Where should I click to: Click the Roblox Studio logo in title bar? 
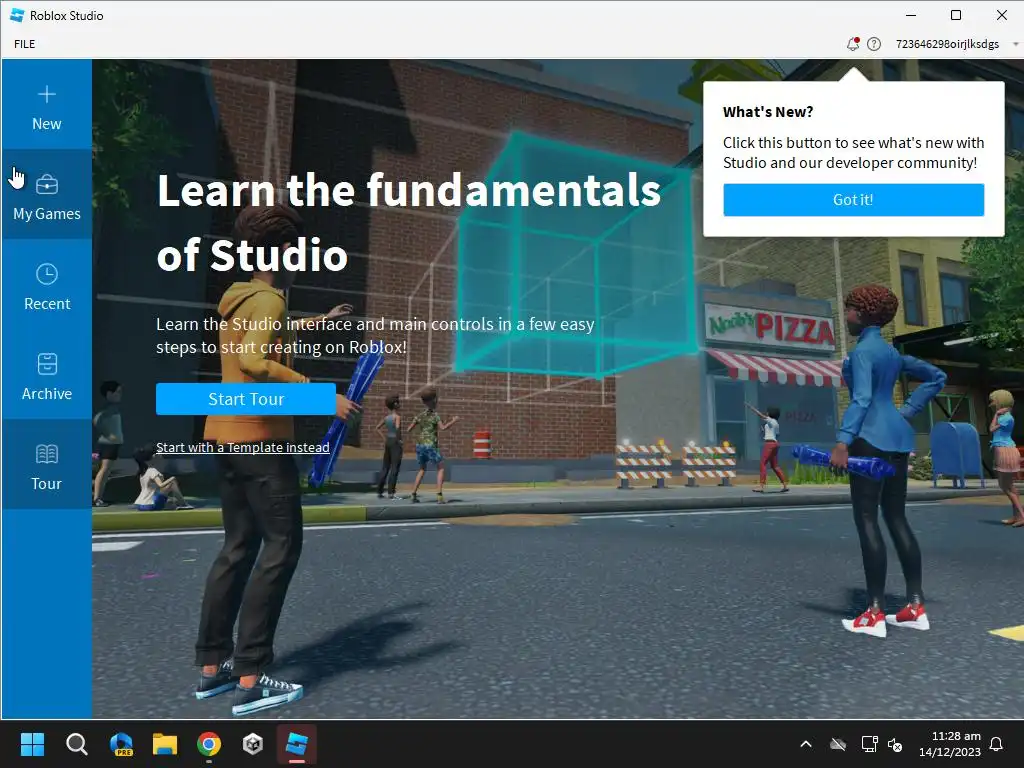coord(17,15)
